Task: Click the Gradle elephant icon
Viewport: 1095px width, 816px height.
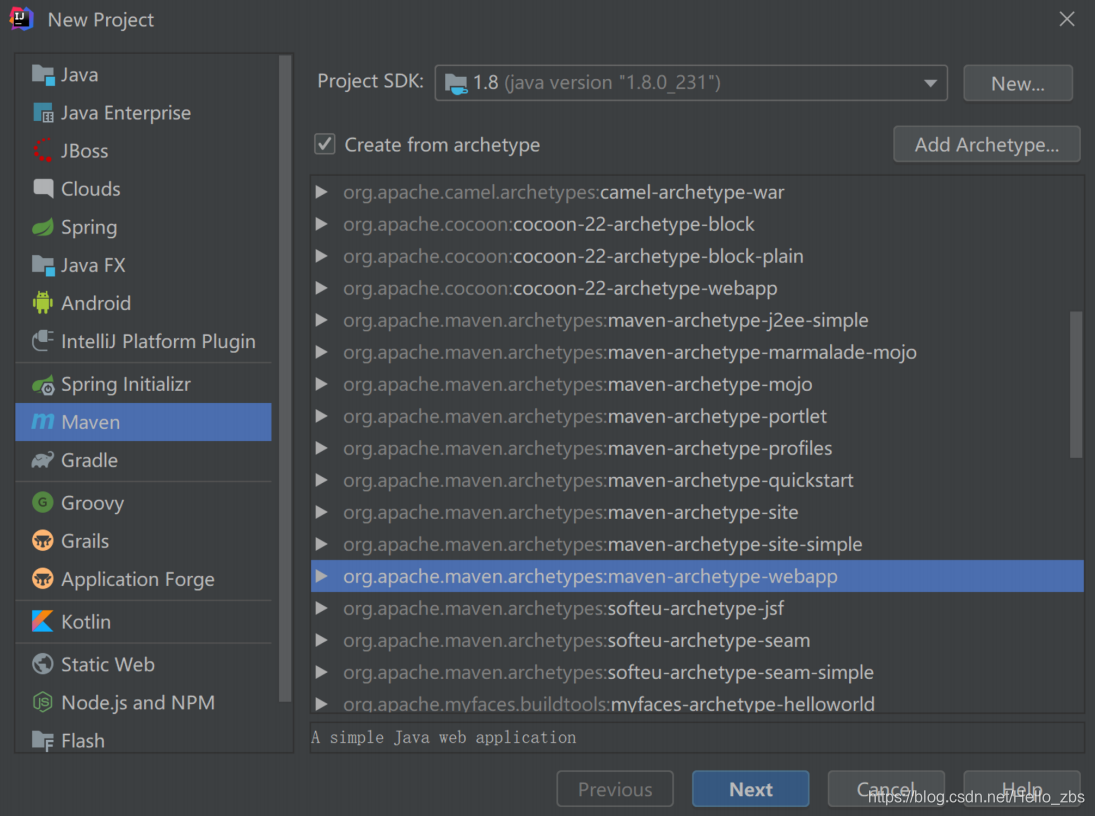Action: click(43, 460)
